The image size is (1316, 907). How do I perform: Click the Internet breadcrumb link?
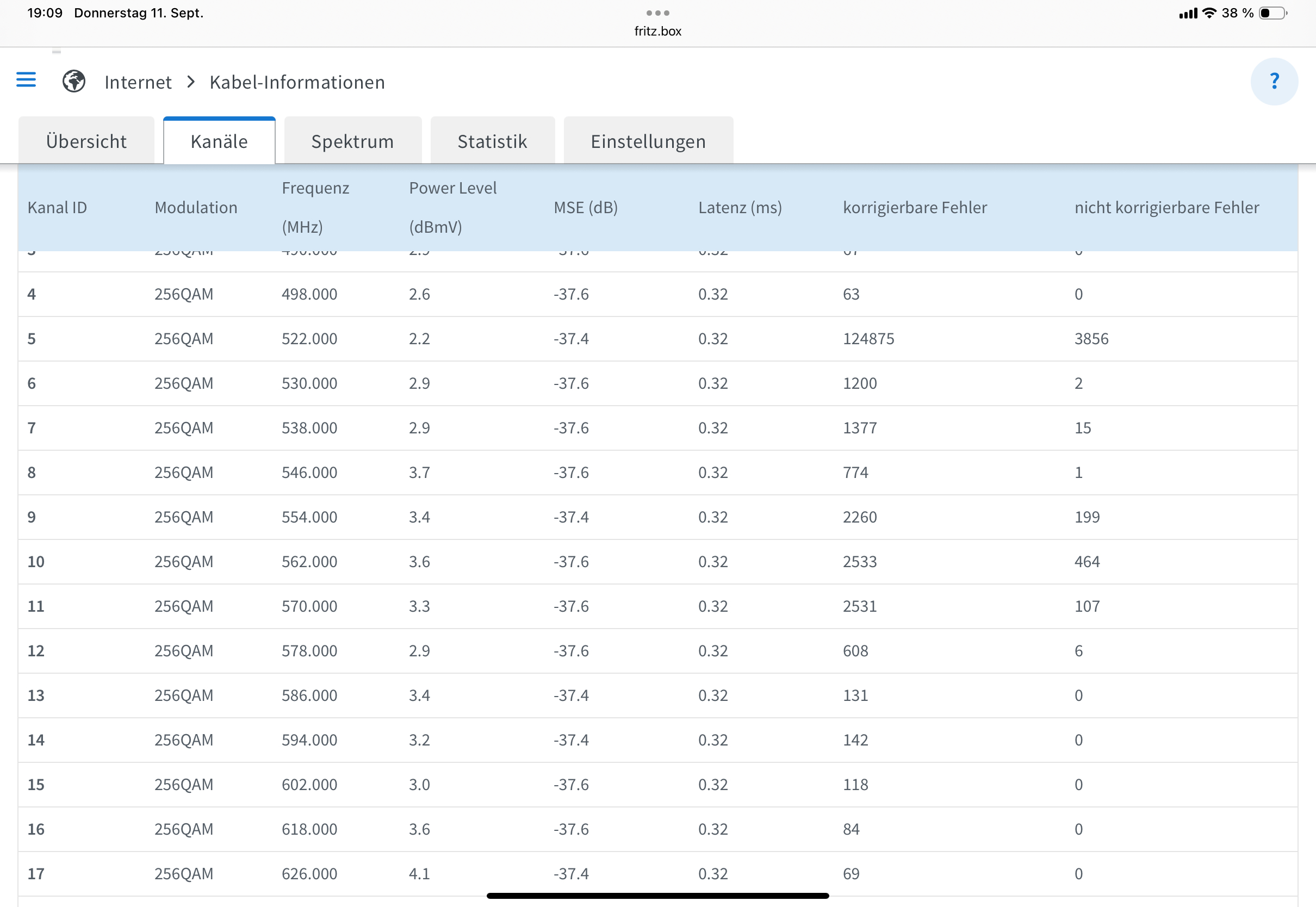[x=138, y=83]
